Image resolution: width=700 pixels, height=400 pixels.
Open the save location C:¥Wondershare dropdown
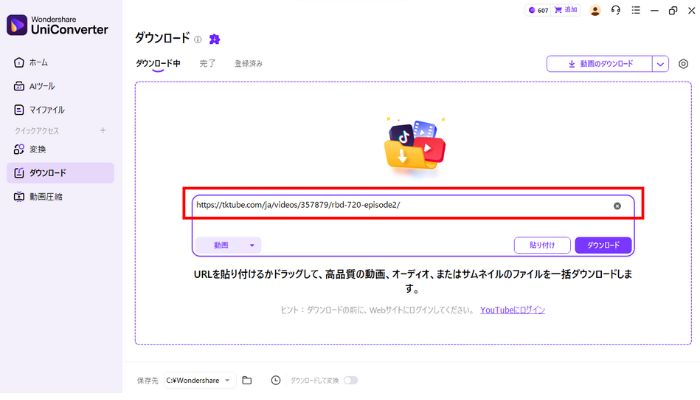pyautogui.click(x=198, y=380)
